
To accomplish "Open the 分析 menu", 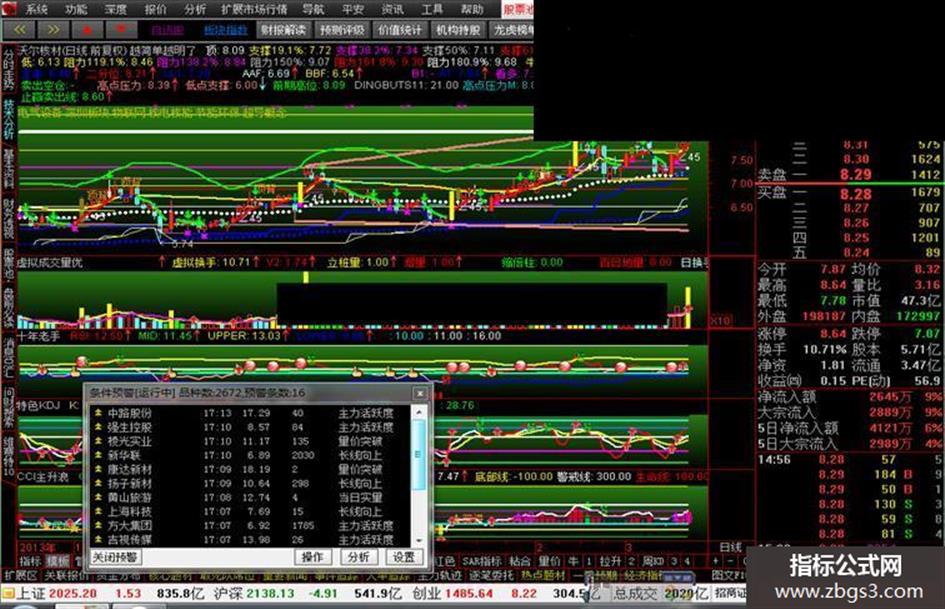I will tap(195, 9).
